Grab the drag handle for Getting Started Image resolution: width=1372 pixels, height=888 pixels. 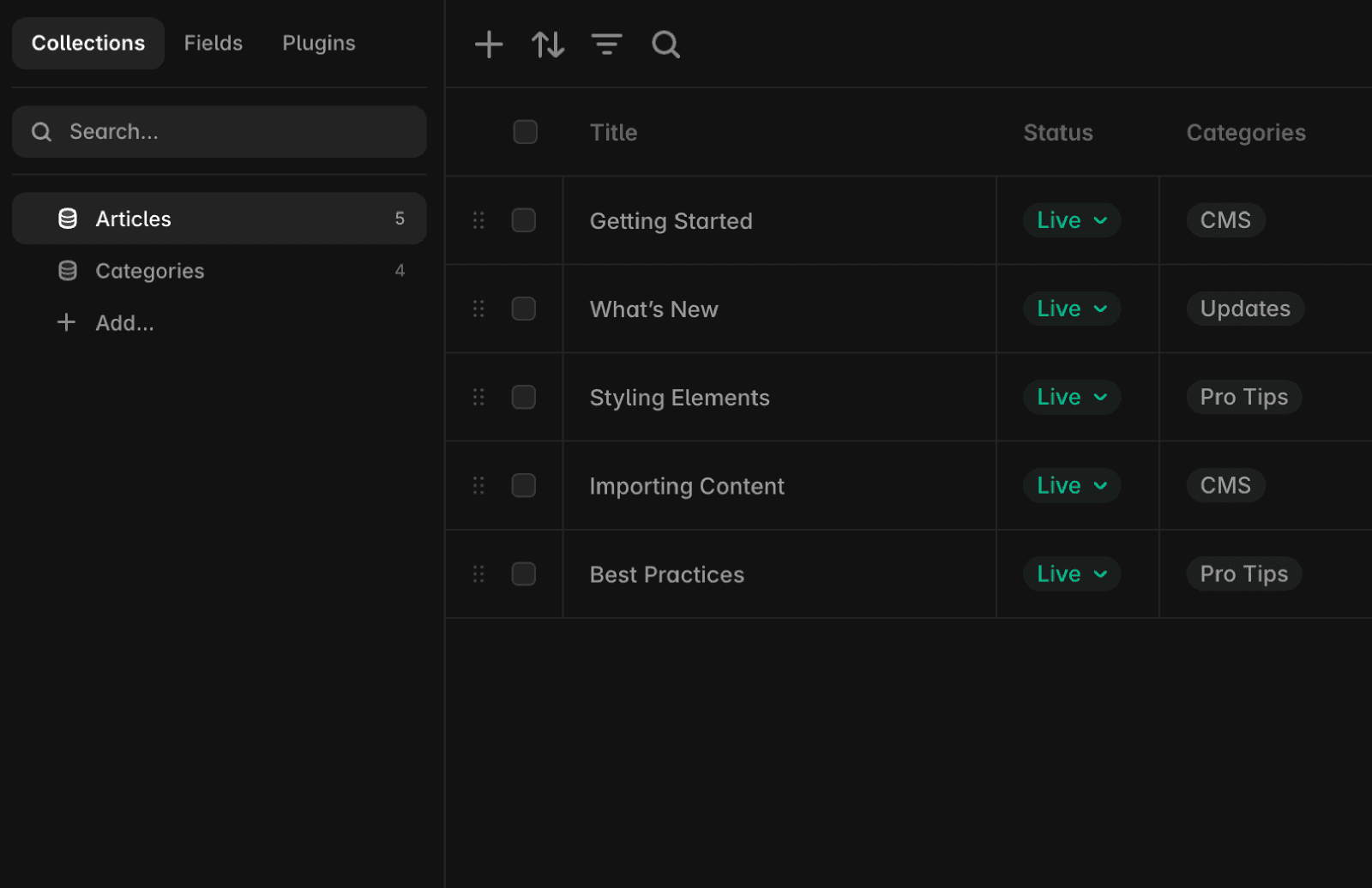point(478,220)
